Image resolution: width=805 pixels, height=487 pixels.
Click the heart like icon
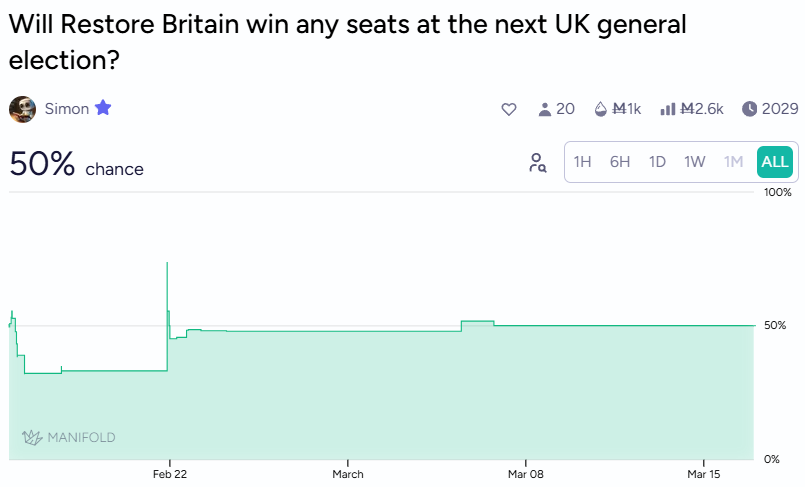(x=508, y=109)
